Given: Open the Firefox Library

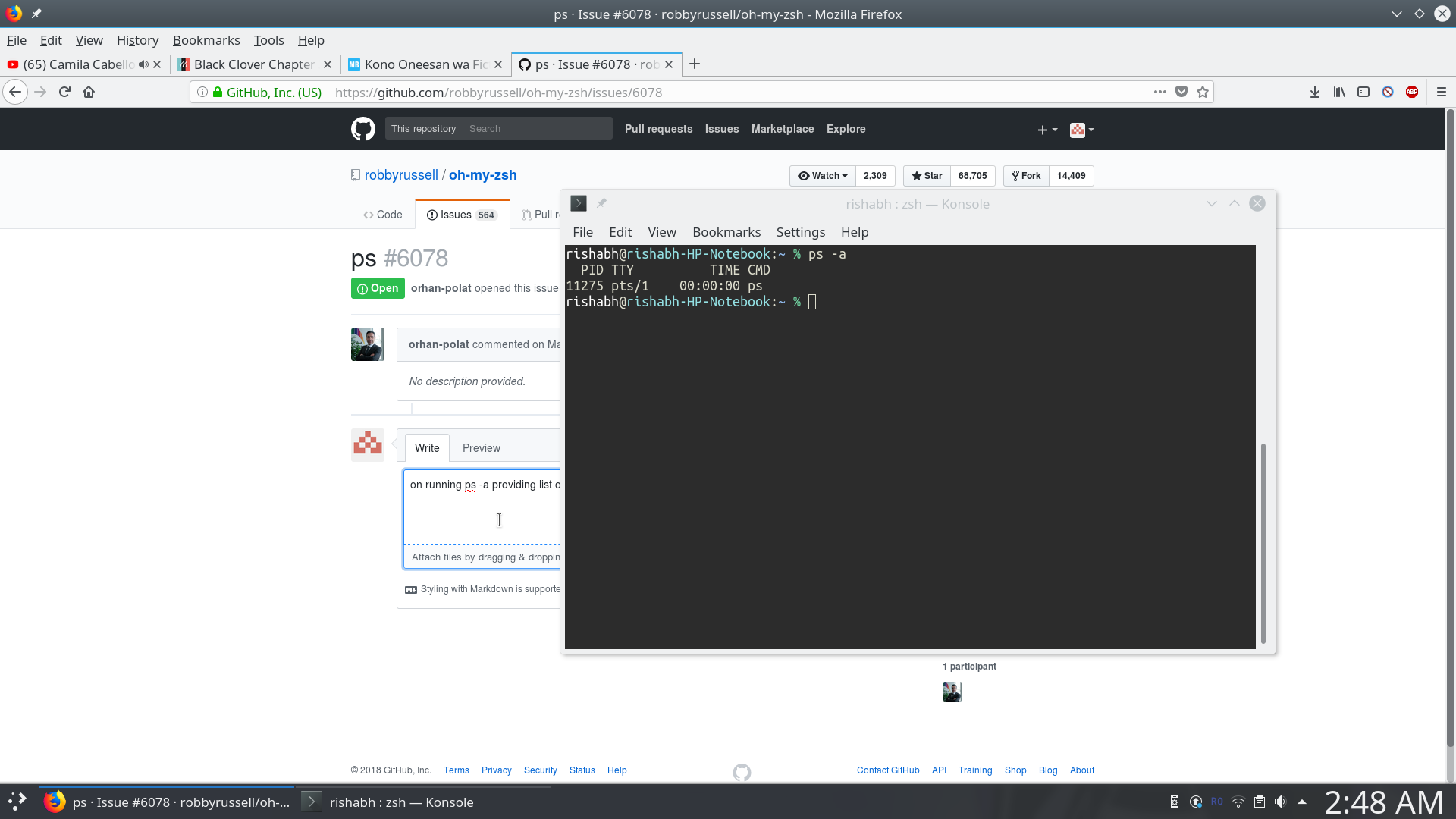Looking at the screenshot, I should 1339,91.
